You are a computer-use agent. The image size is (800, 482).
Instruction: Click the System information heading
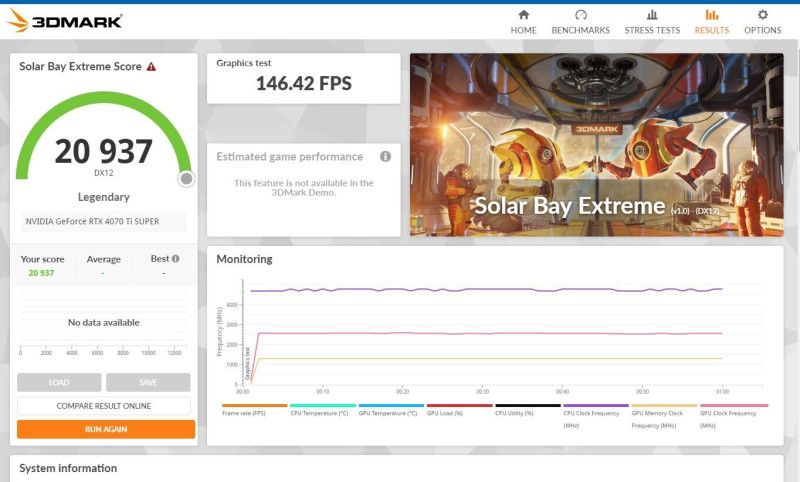[x=68, y=468]
